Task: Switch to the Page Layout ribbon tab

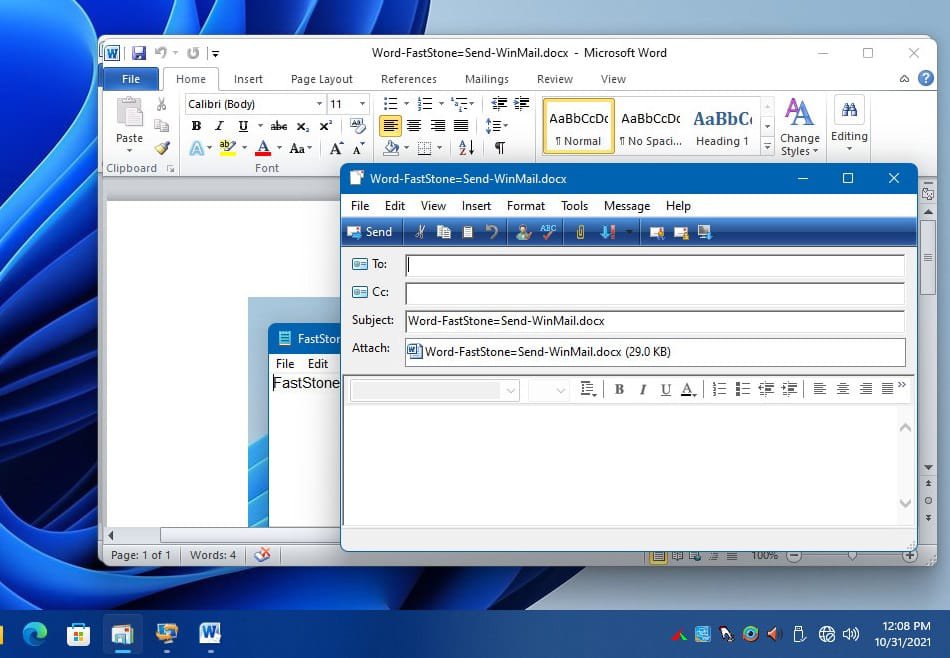Action: 321,79
